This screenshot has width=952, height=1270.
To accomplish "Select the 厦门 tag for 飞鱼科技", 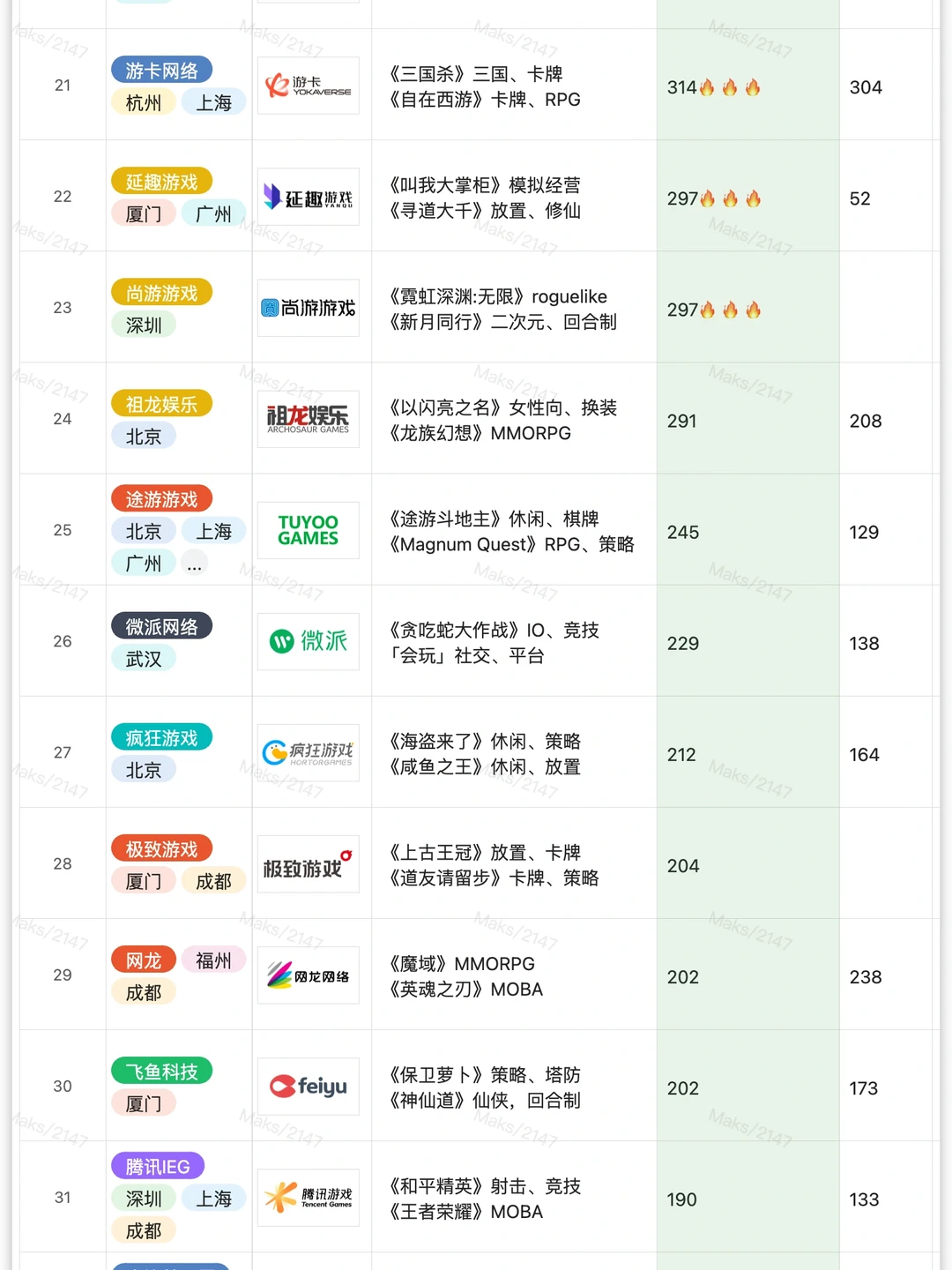I will point(144,1102).
